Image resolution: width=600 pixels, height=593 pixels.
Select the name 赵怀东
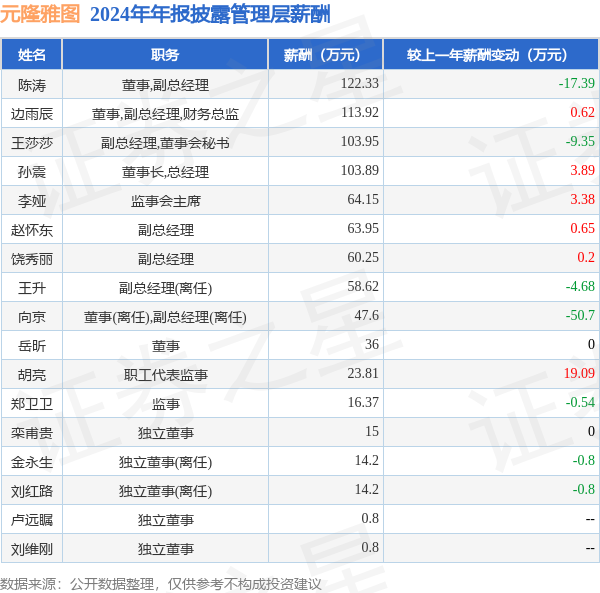(x=32, y=230)
